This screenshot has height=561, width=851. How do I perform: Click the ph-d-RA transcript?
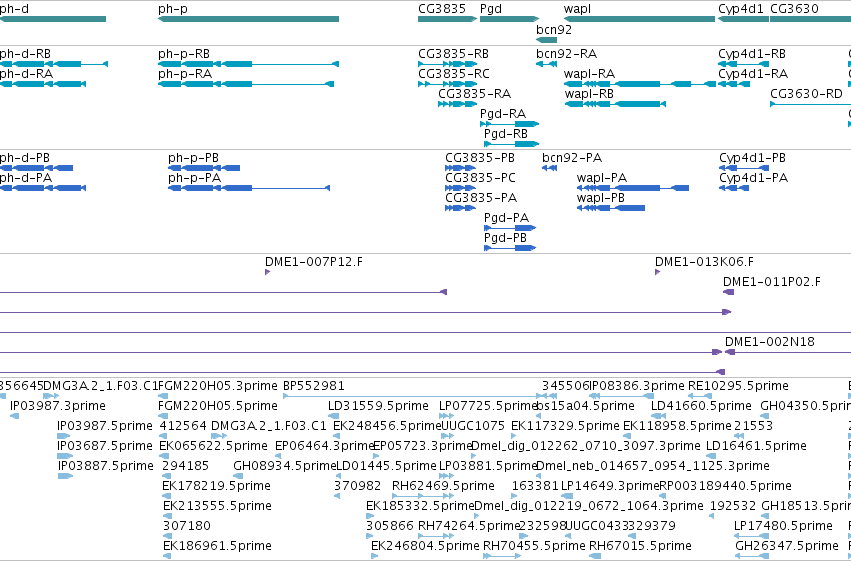[x=43, y=84]
